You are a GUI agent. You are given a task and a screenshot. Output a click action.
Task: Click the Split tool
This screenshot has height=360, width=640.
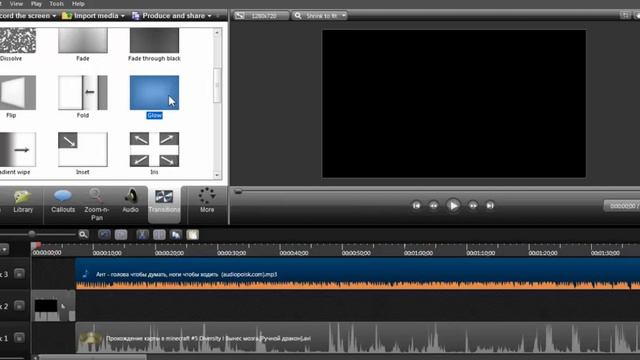(x=159, y=234)
